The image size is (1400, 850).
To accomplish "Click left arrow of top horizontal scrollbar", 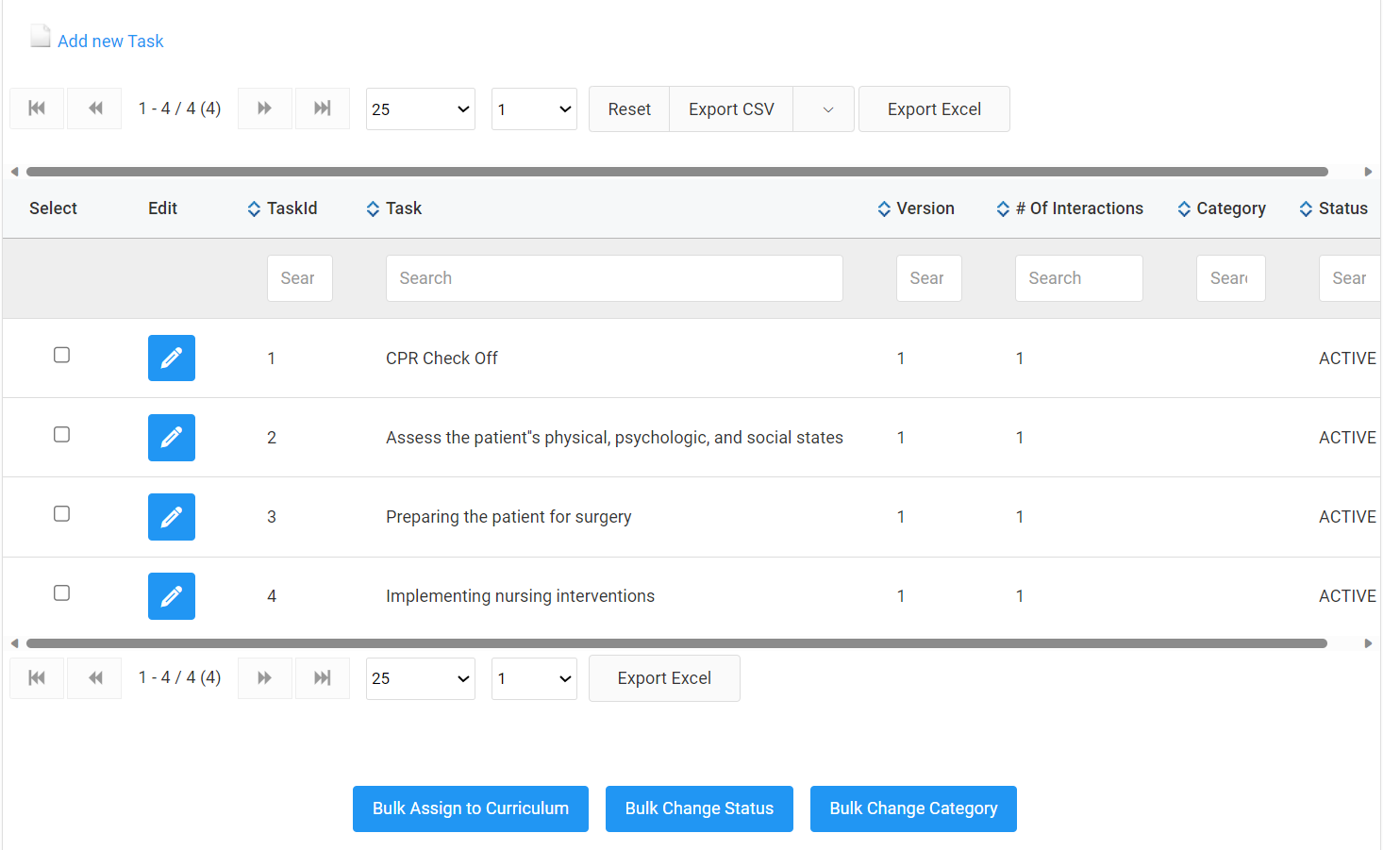I will coord(14,172).
